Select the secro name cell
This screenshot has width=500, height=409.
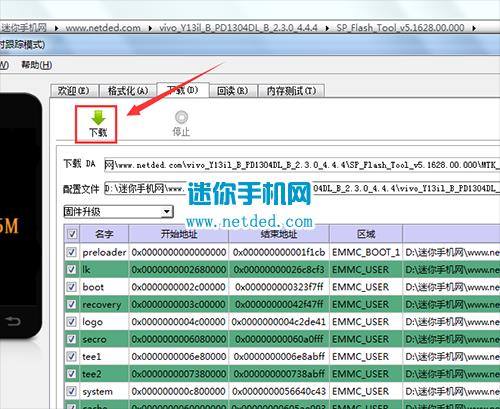[104, 339]
